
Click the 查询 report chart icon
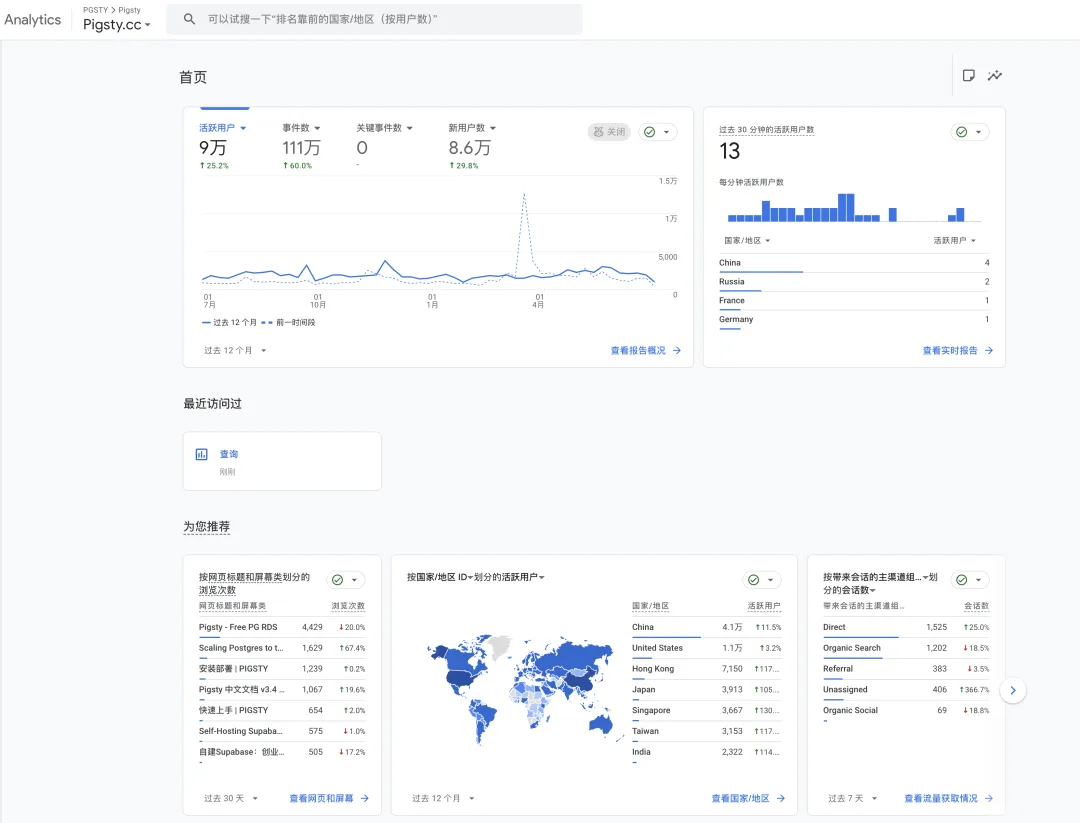pos(202,455)
